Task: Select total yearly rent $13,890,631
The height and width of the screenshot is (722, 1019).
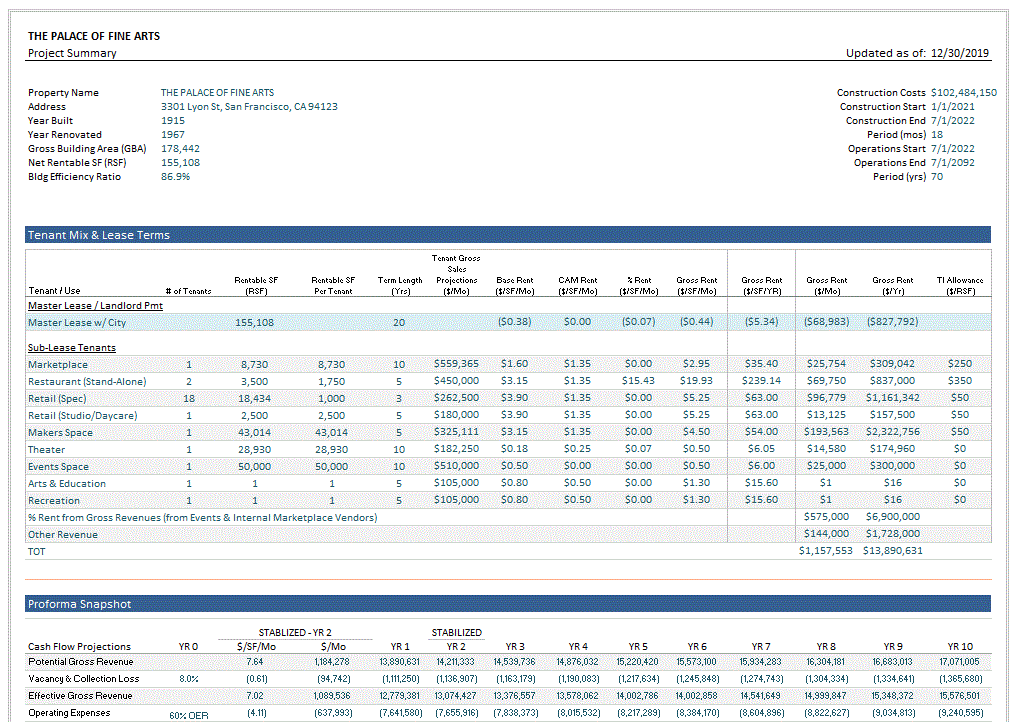Action: coord(892,550)
